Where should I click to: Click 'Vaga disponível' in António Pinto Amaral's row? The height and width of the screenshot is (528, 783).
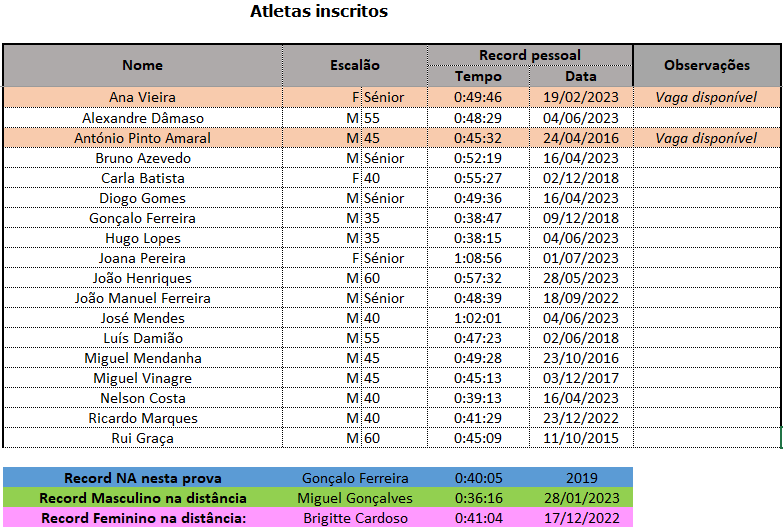click(x=706, y=138)
